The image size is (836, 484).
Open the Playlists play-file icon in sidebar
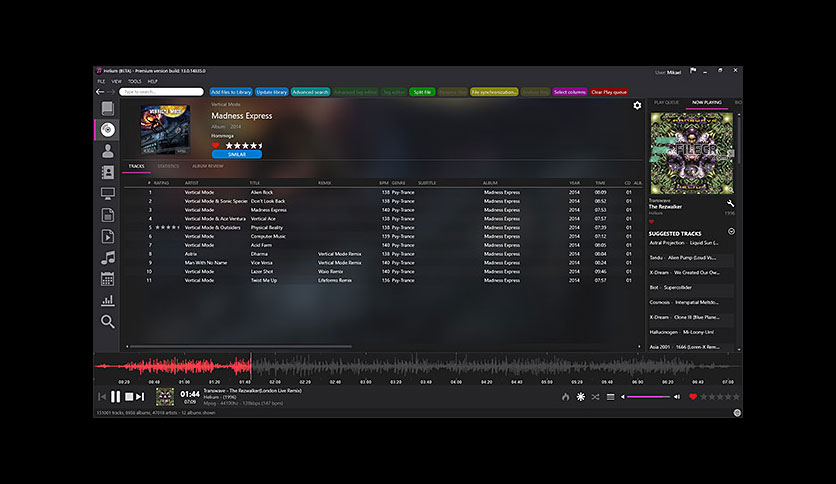pos(108,236)
